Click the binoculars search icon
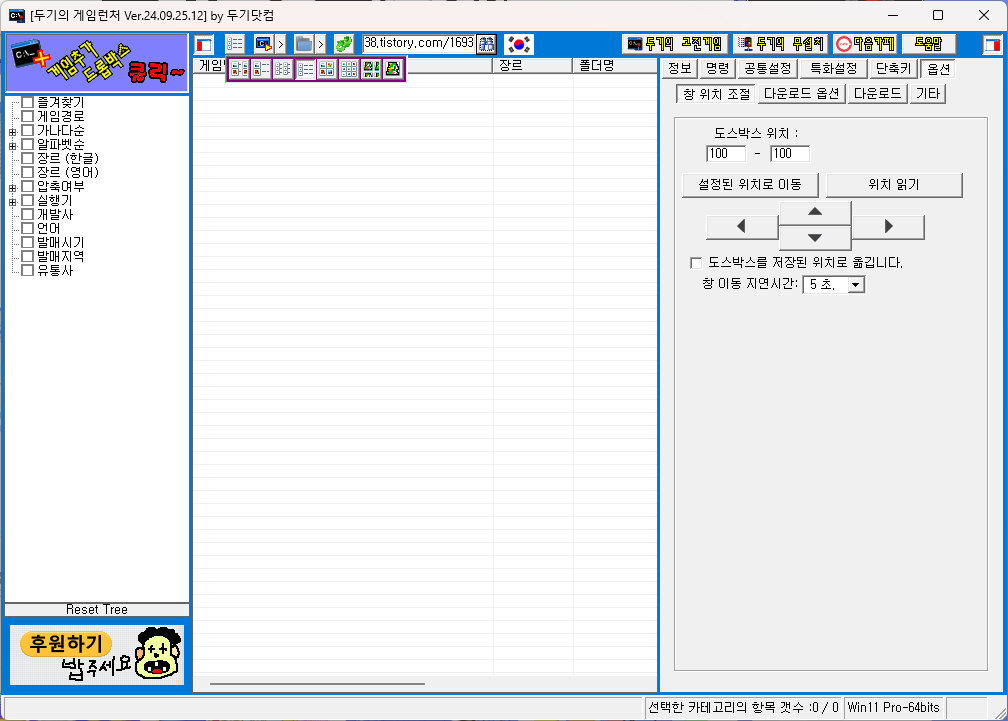This screenshot has height=721, width=1008. [487, 44]
